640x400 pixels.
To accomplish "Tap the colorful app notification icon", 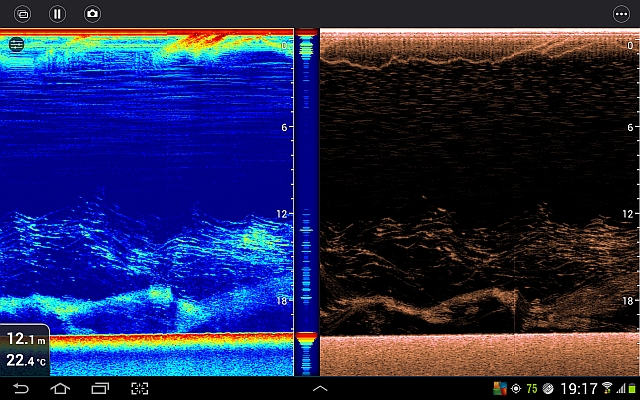I will click(x=501, y=388).
